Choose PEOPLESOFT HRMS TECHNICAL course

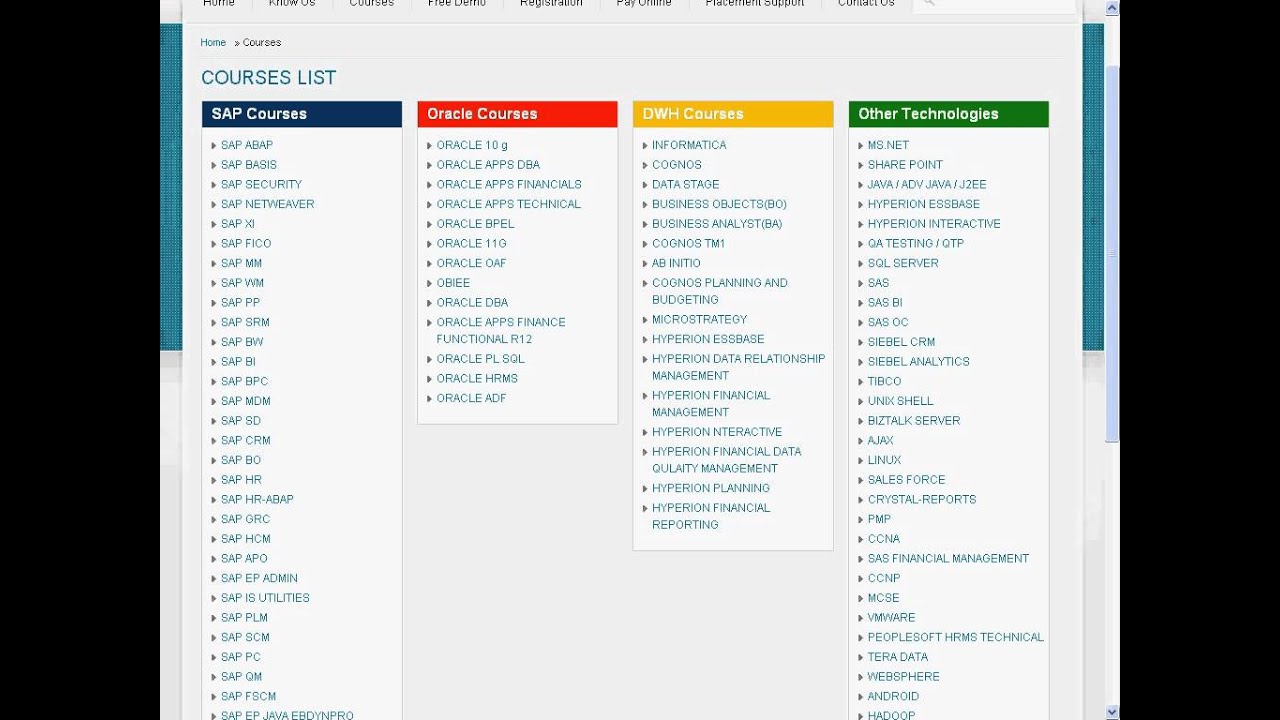(955, 638)
